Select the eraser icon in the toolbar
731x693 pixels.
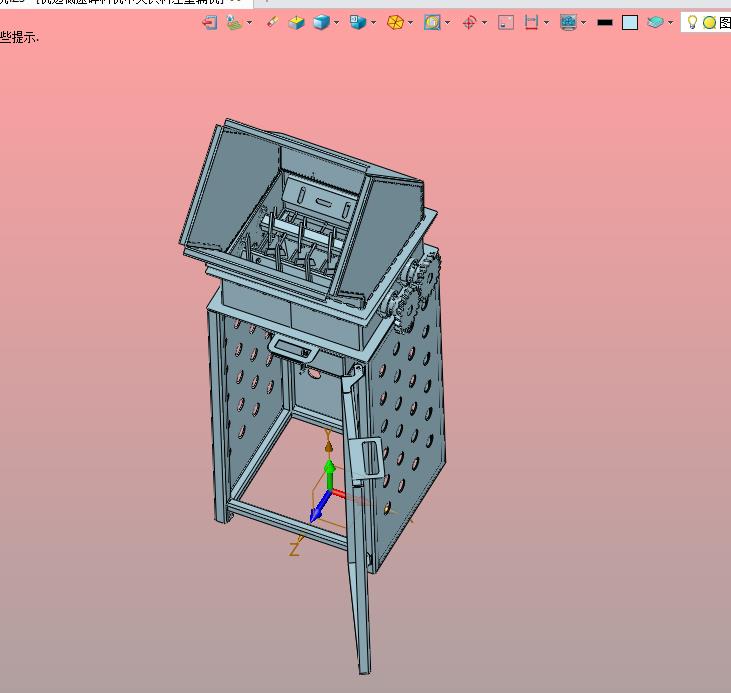click(x=272, y=22)
